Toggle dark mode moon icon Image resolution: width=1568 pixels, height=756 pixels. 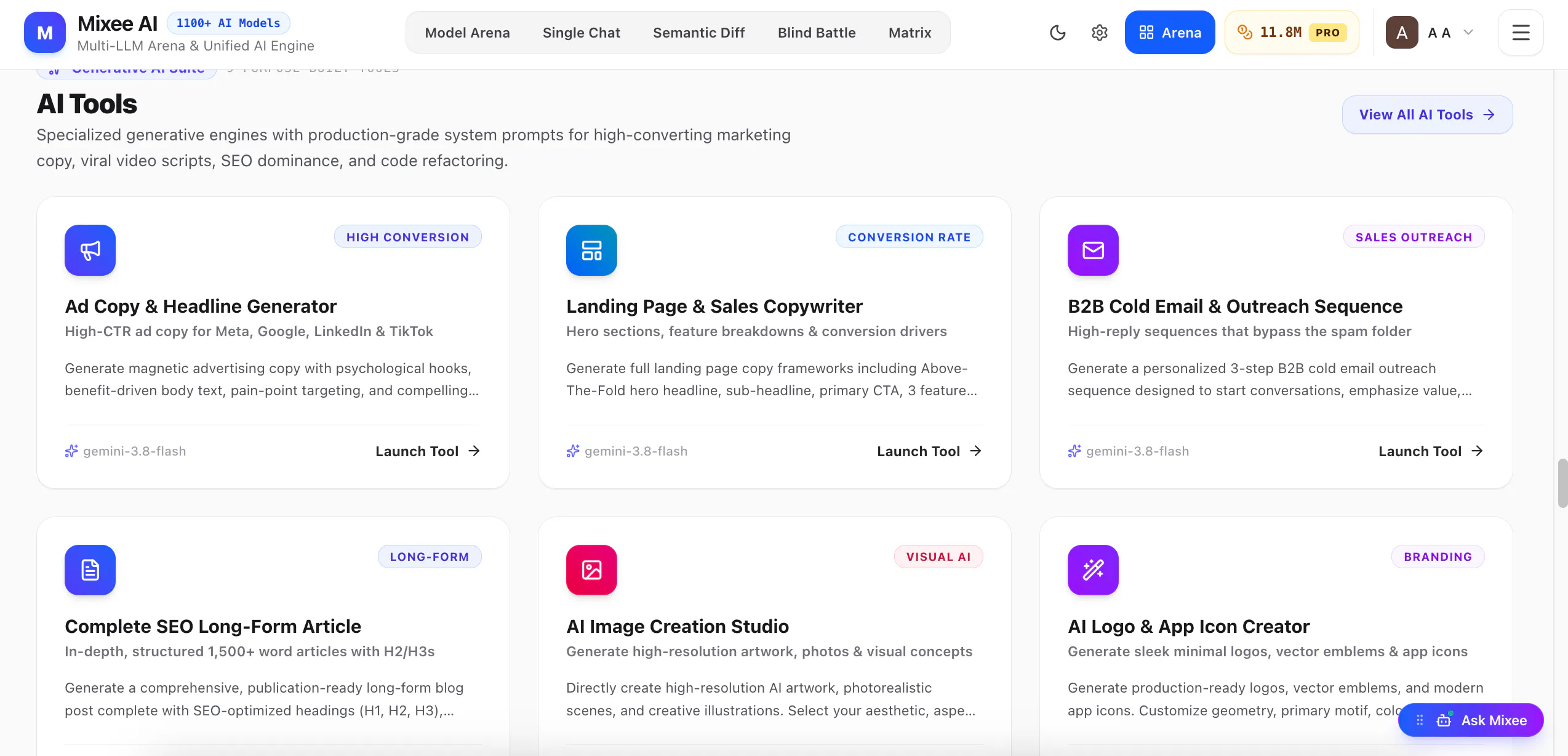click(x=1057, y=33)
